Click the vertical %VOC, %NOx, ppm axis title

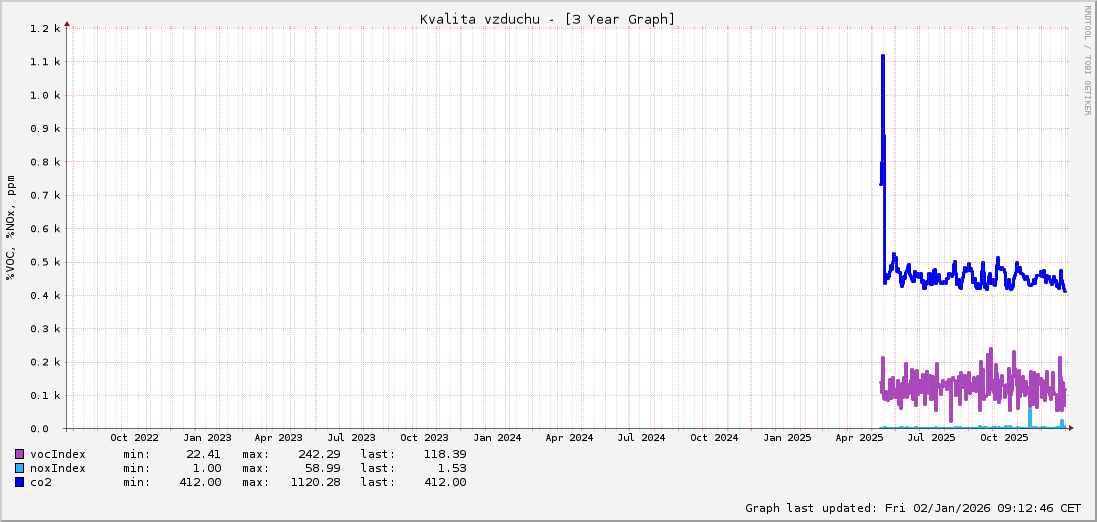(x=11, y=228)
